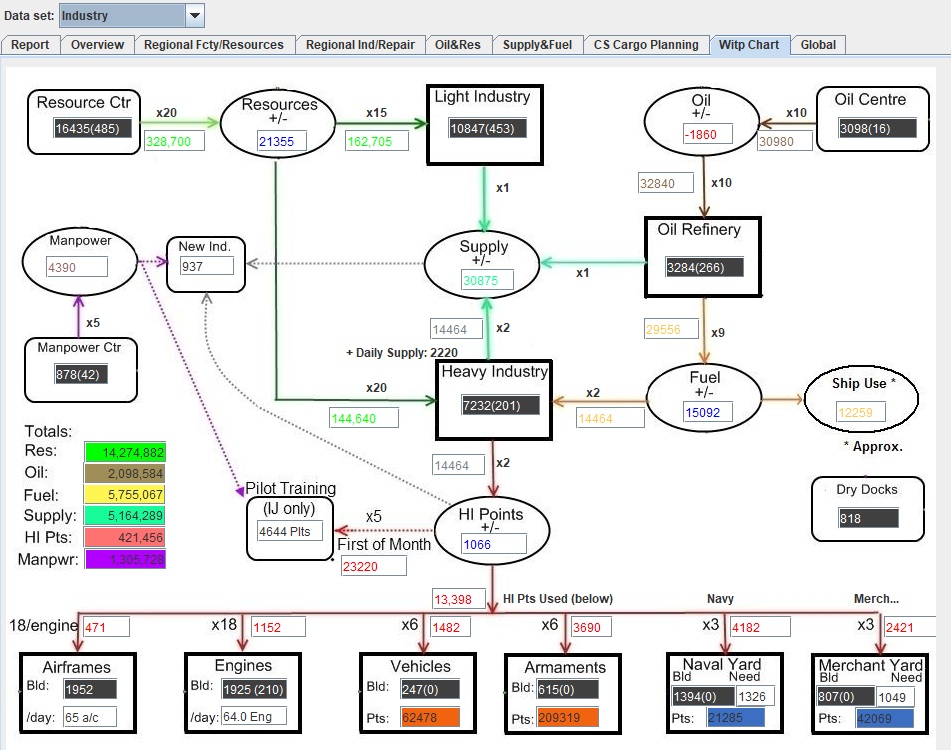
Task: Click the Supply total 5,164,289 swatch
Action: pos(125,515)
